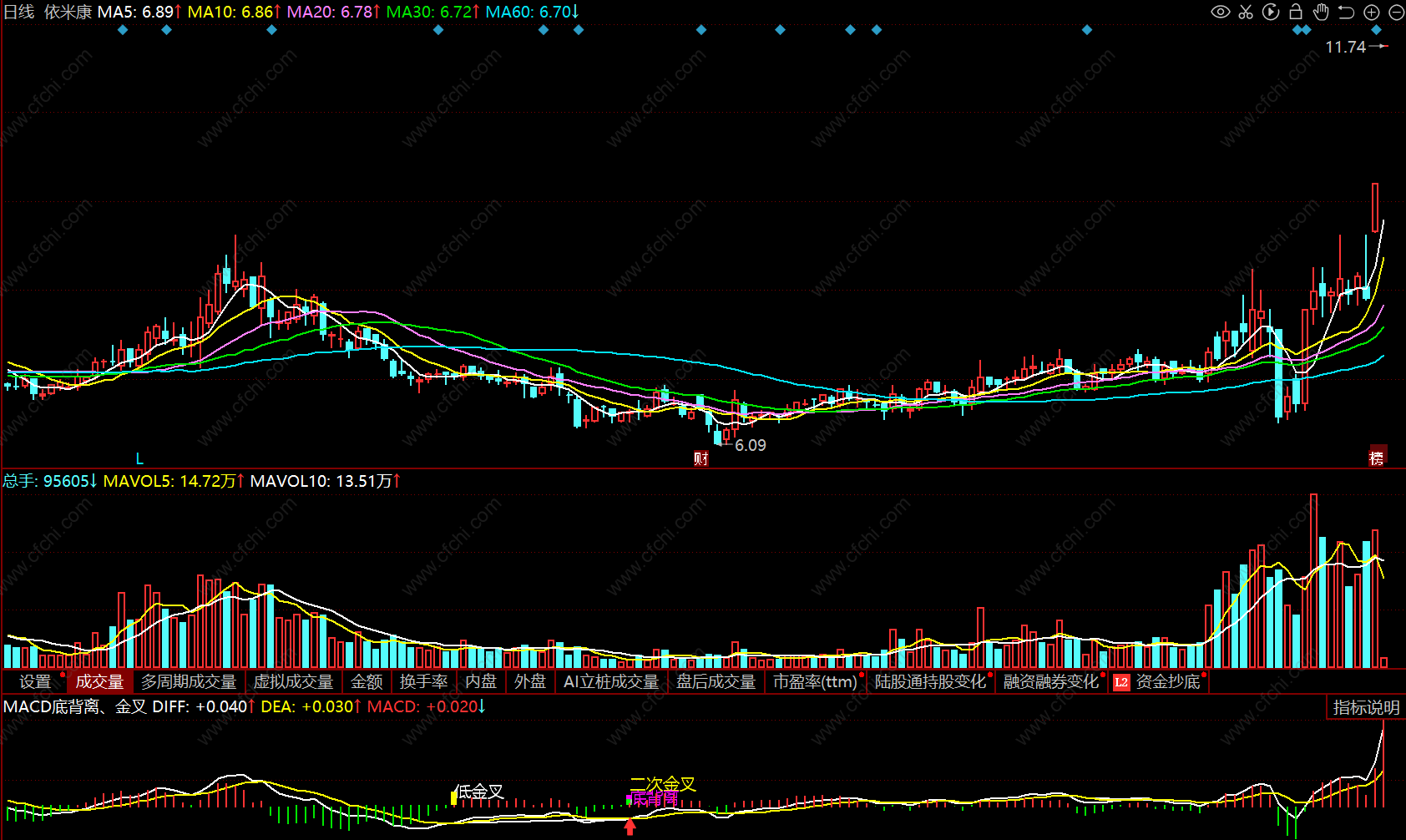This screenshot has height=840, width=1406.
Task: Click the MA20: 6.78 label
Action: [x=334, y=12]
